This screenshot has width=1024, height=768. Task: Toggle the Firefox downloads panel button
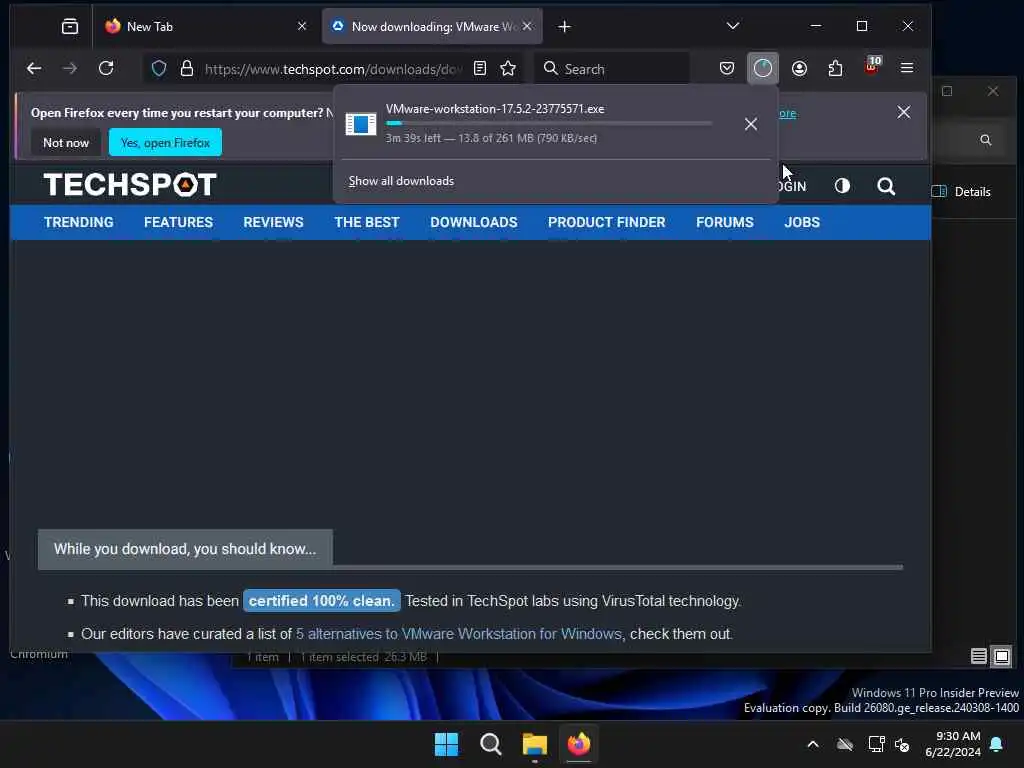(762, 68)
